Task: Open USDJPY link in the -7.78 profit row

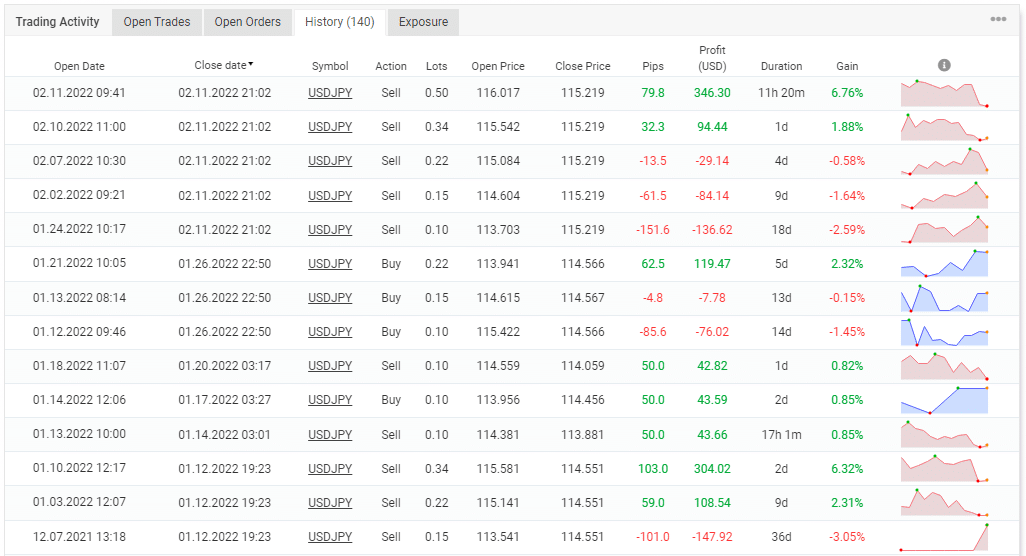Action: 330,298
